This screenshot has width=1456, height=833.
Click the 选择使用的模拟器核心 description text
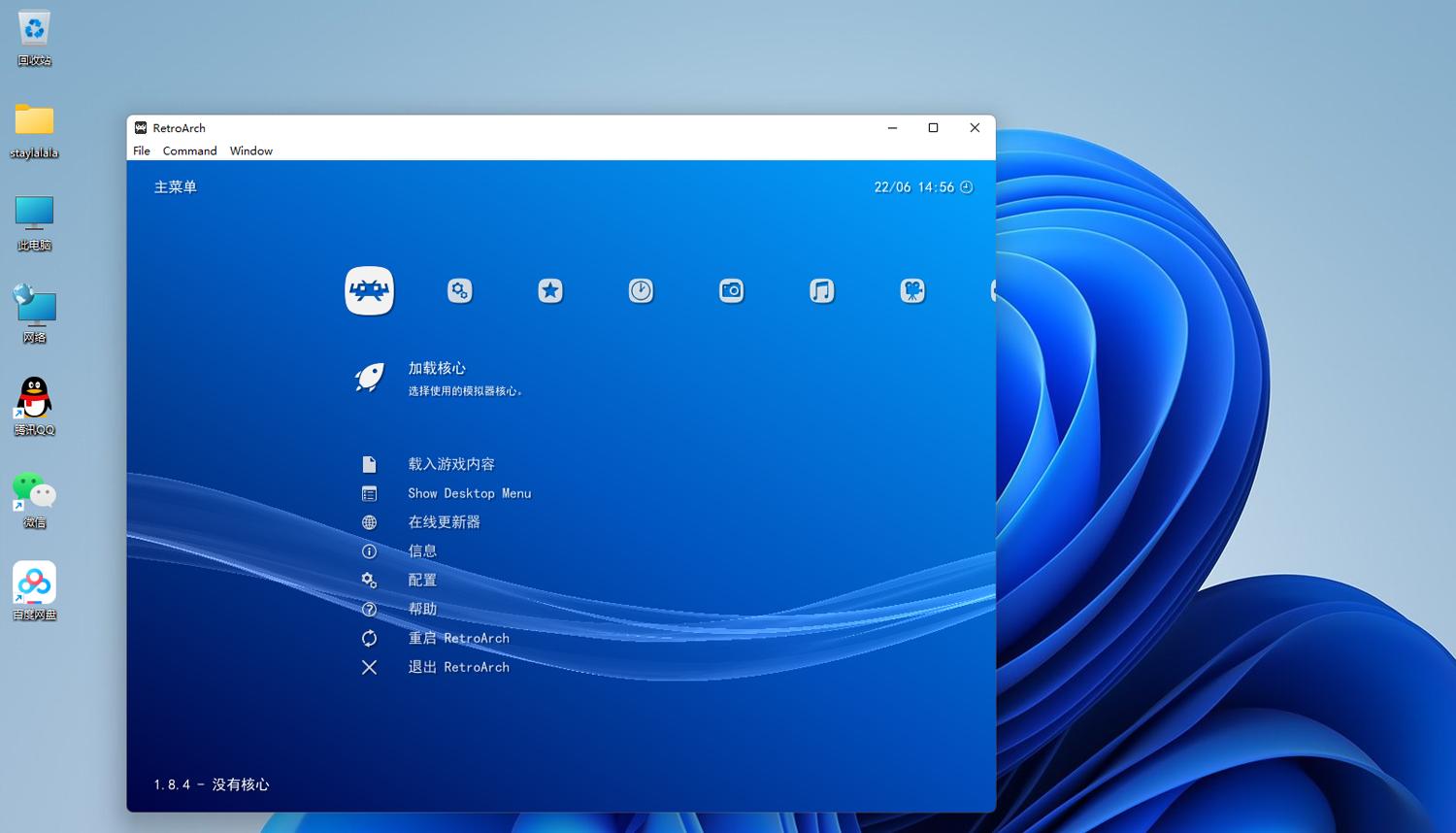click(x=466, y=391)
